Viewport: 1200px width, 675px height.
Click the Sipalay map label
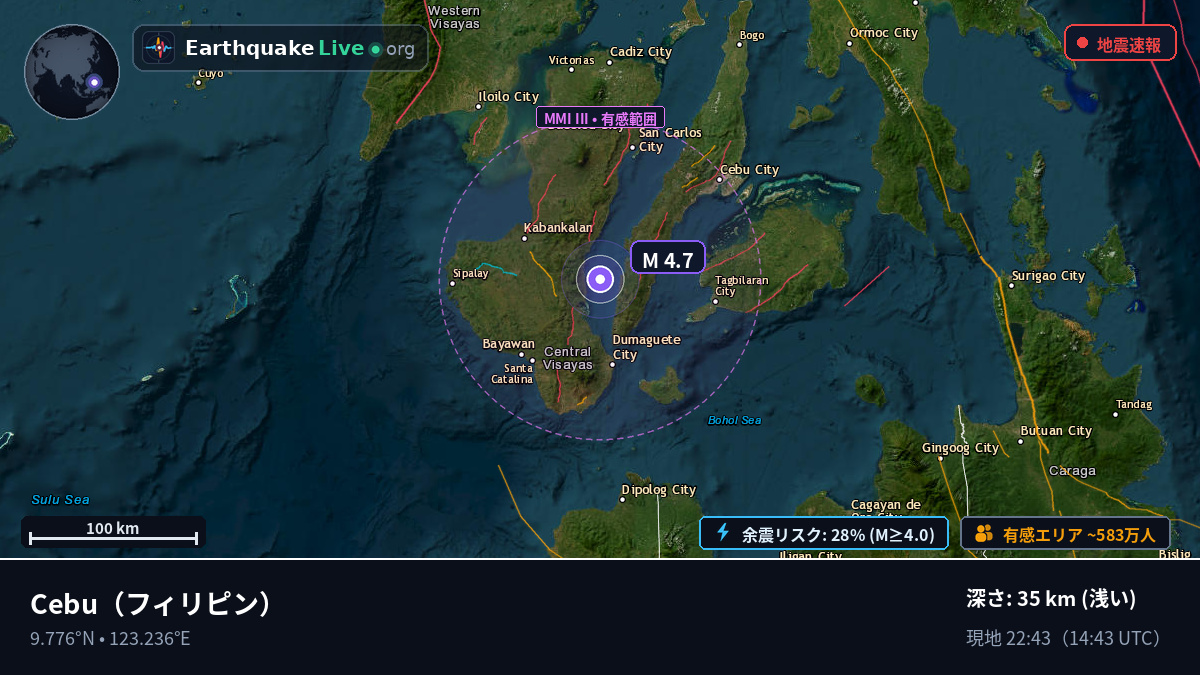pyautogui.click(x=471, y=273)
